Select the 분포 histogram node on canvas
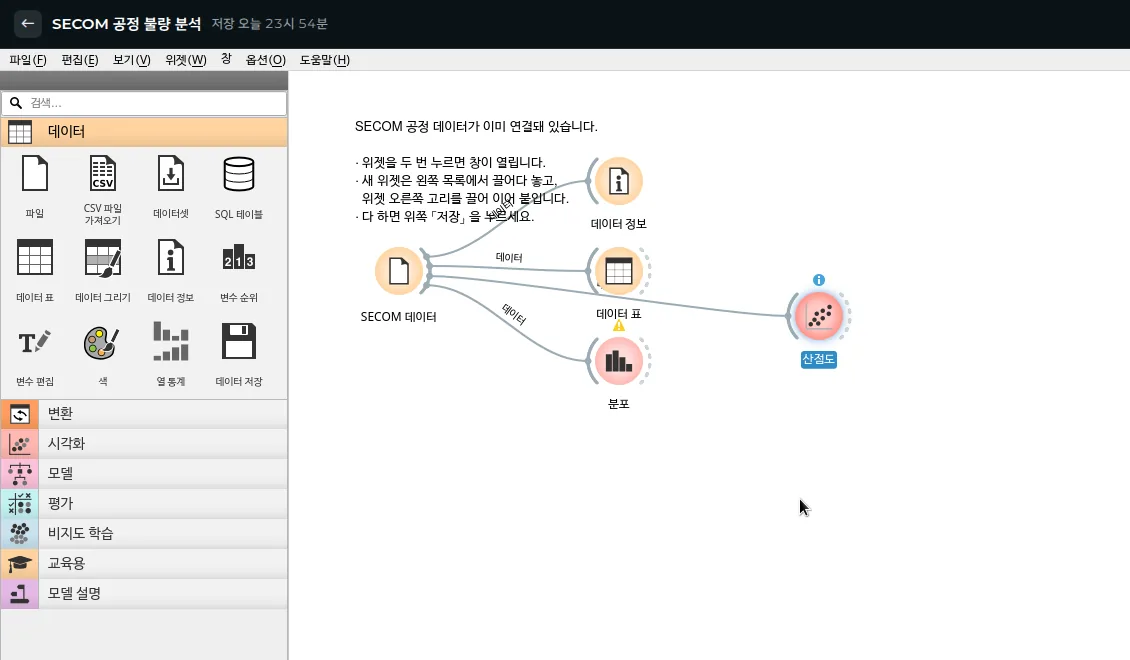The width and height of the screenshot is (1130, 660). [618, 361]
